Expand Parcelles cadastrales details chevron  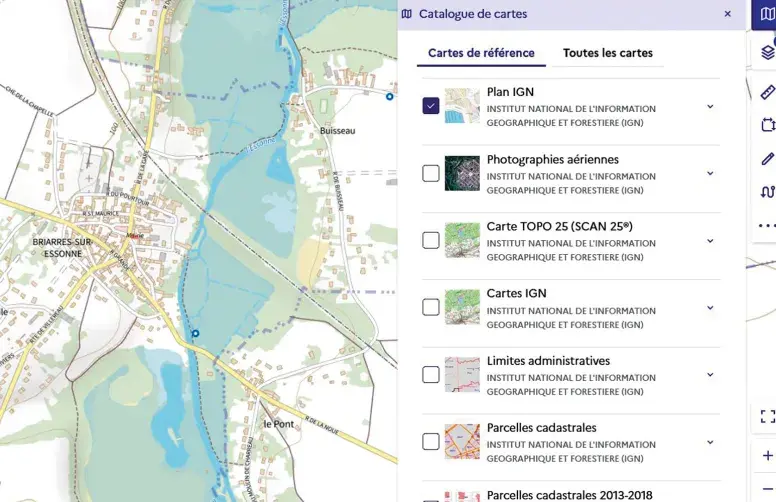(710, 442)
